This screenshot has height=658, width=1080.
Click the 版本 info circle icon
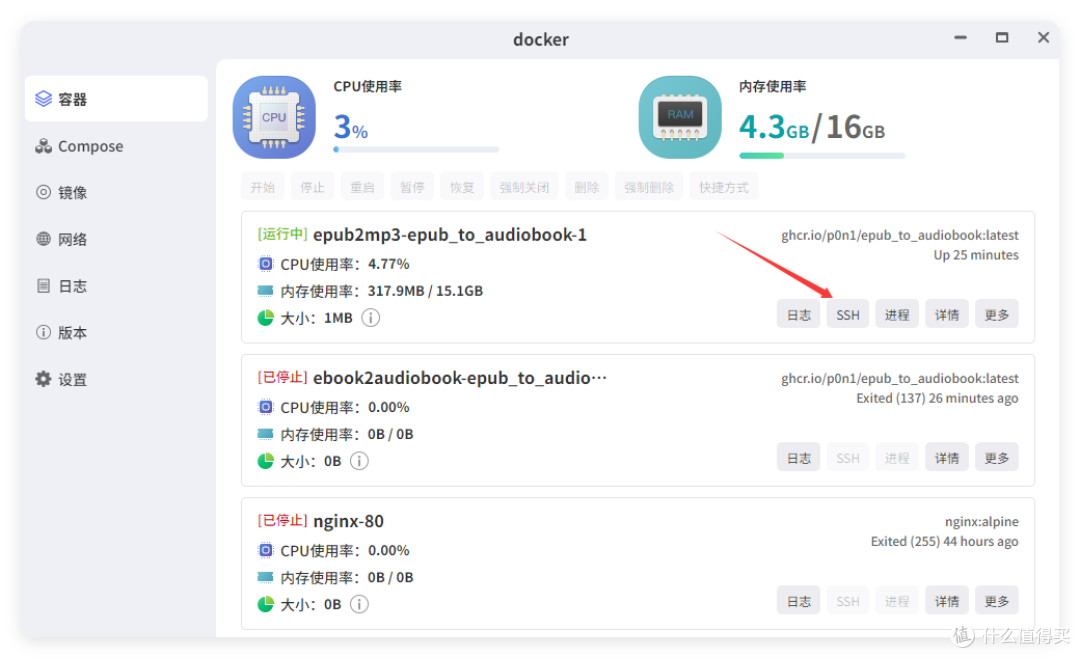click(x=43, y=333)
